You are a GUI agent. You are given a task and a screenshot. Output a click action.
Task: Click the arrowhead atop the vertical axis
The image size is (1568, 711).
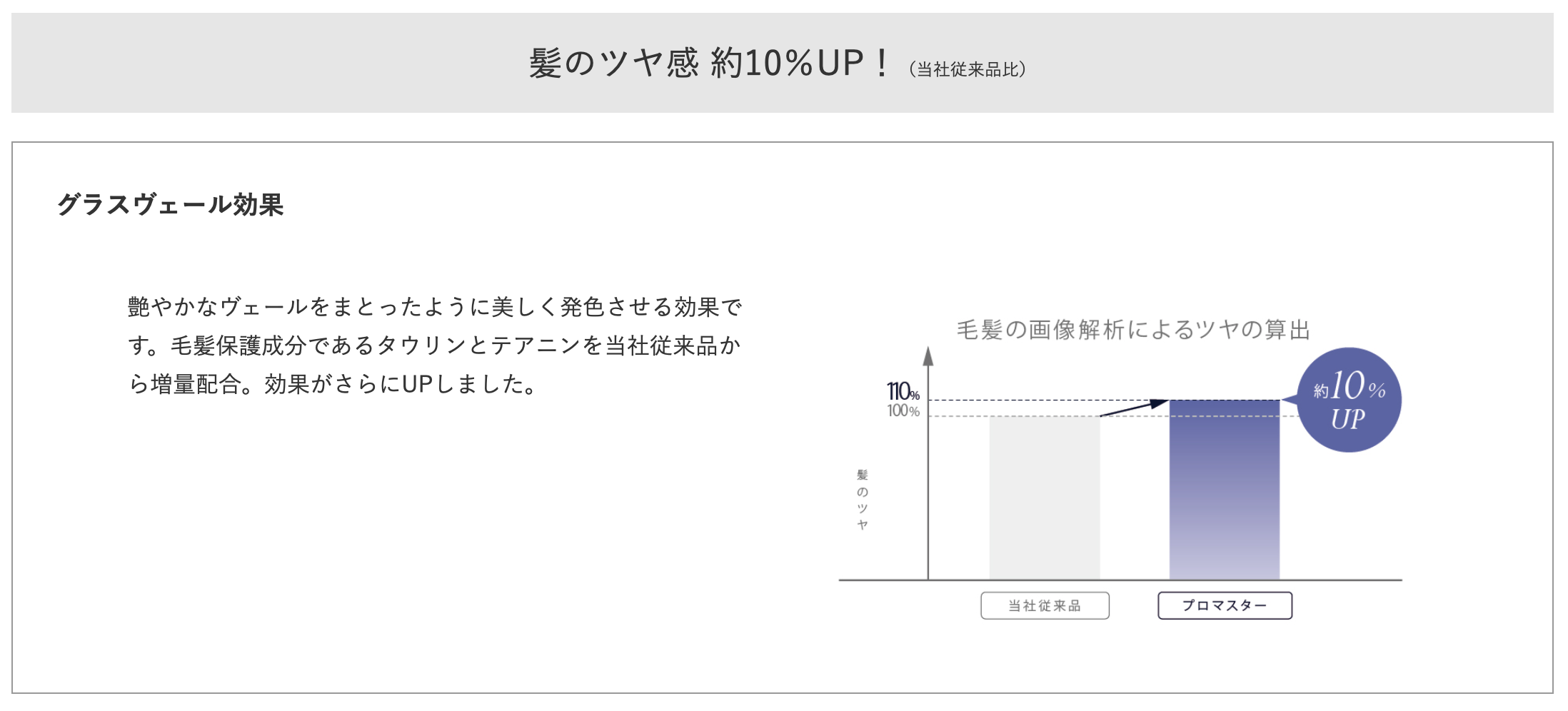(x=928, y=355)
